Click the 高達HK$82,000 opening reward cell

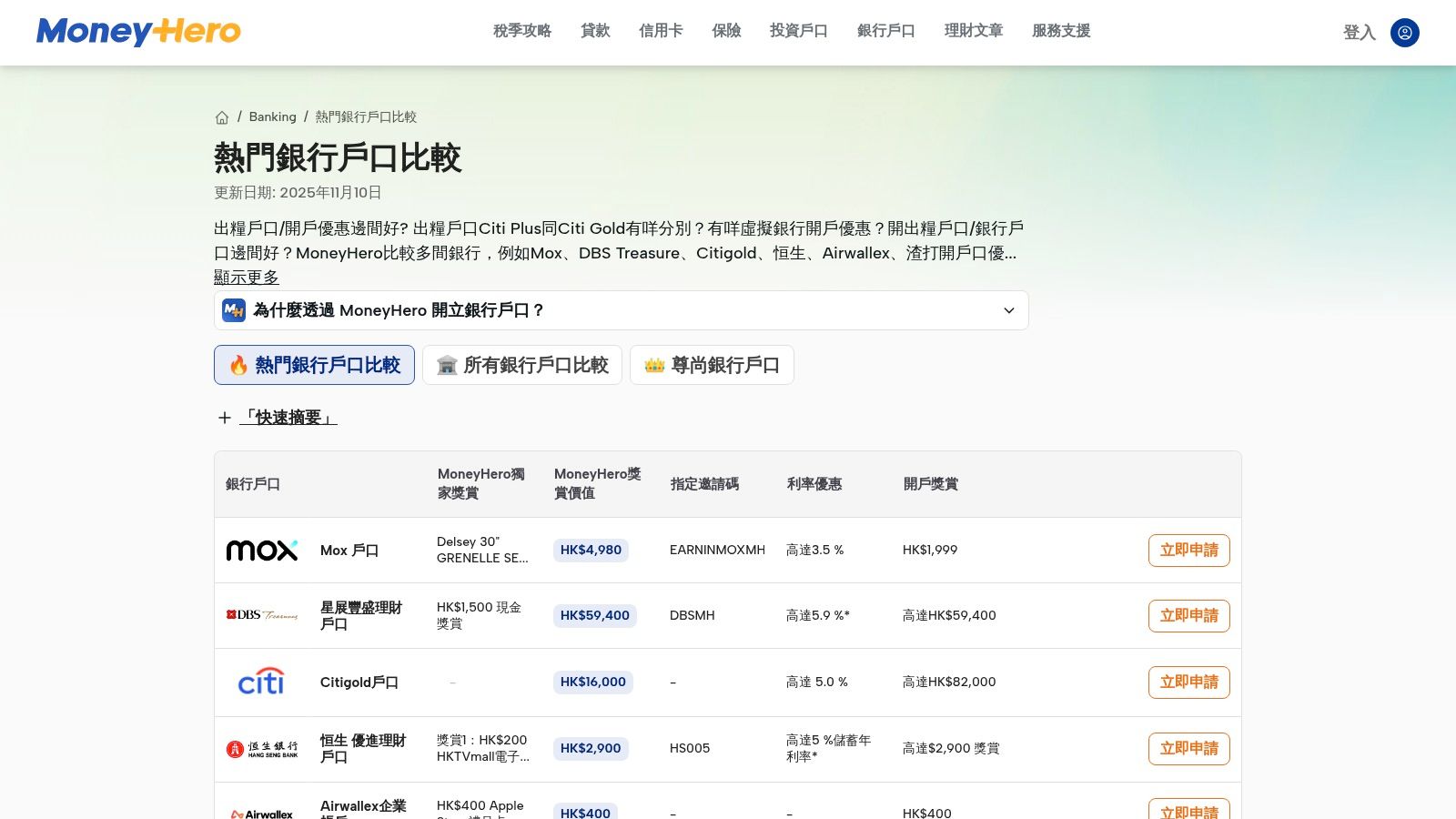(949, 682)
